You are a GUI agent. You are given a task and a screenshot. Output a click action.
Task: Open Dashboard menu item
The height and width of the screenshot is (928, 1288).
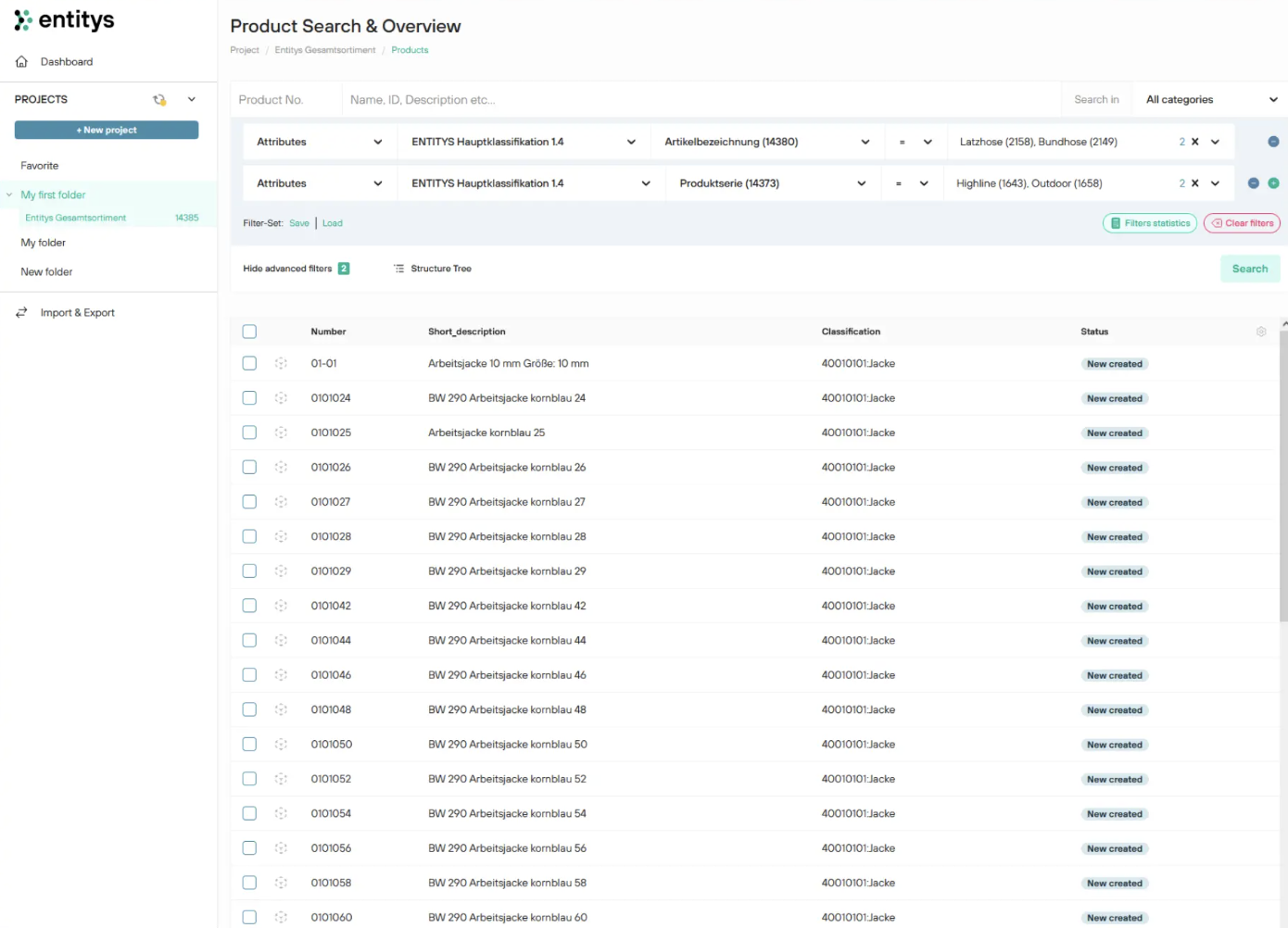[67, 62]
